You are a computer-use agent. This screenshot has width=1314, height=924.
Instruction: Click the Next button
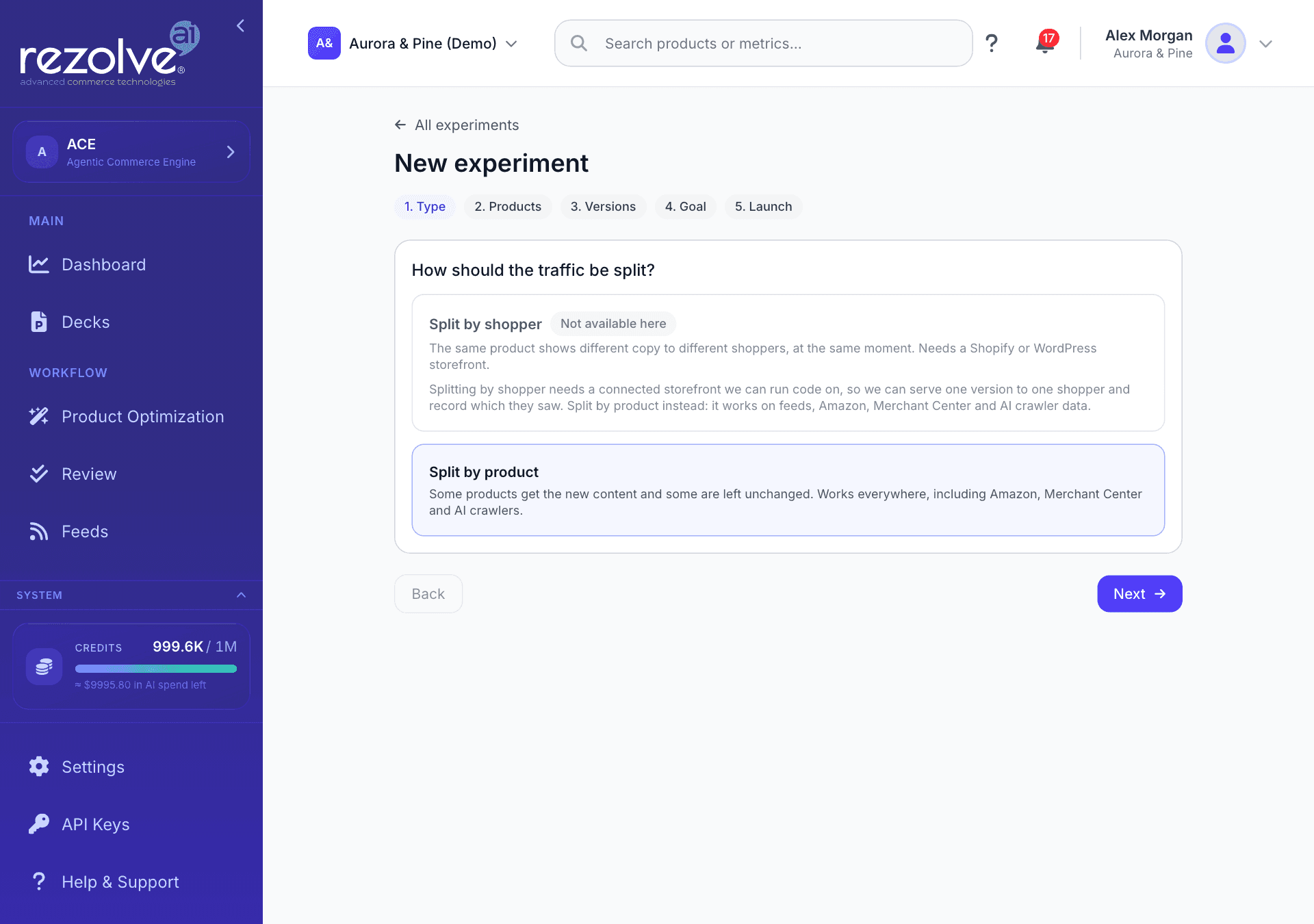(x=1139, y=594)
